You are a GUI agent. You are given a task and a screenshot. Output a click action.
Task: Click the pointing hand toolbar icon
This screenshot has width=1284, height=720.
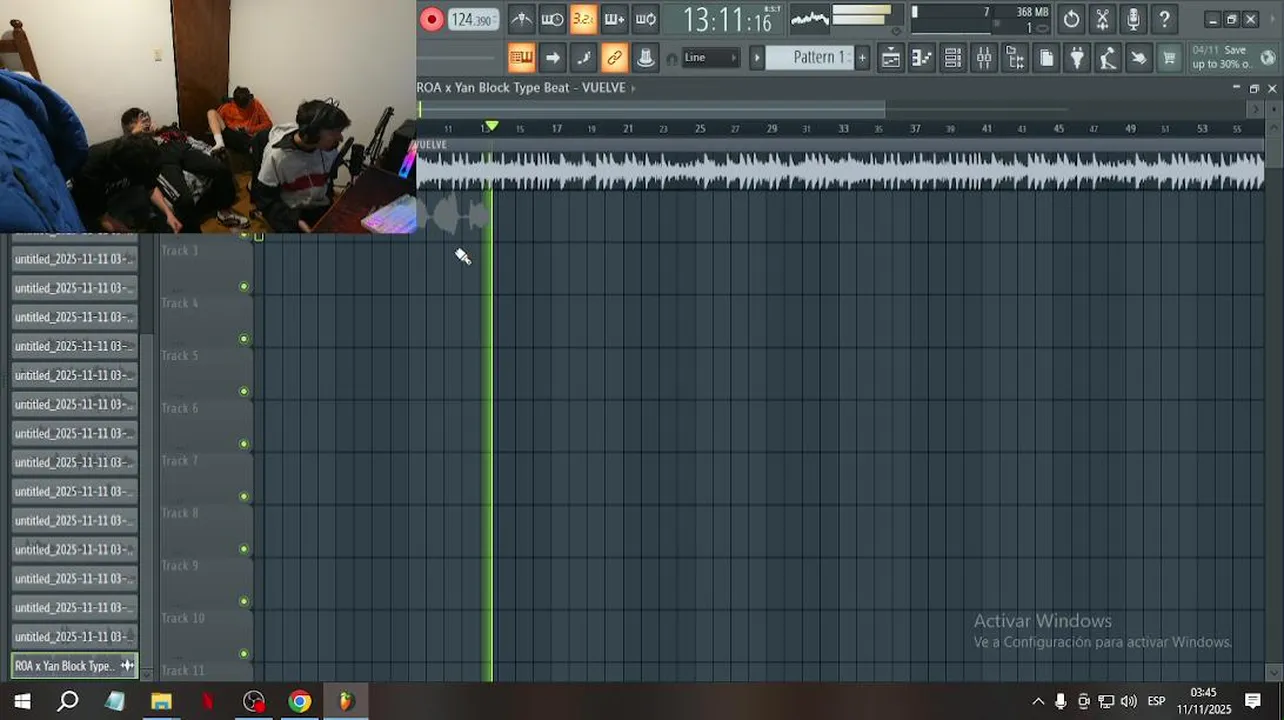pos(1139,58)
